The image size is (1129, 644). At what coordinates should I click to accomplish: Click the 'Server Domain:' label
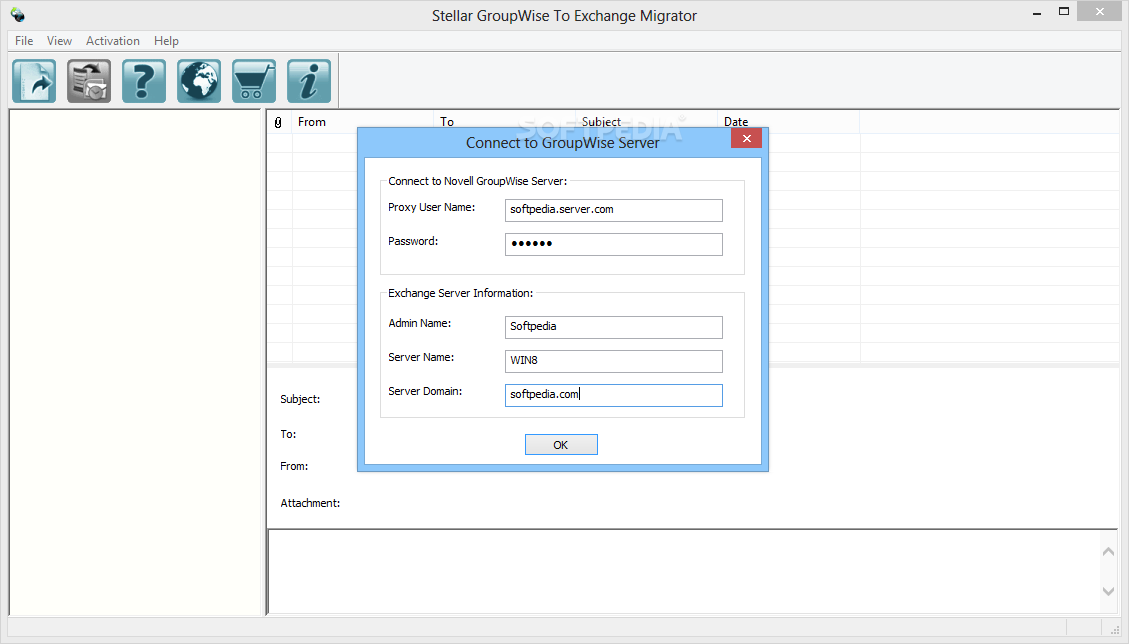(x=425, y=391)
